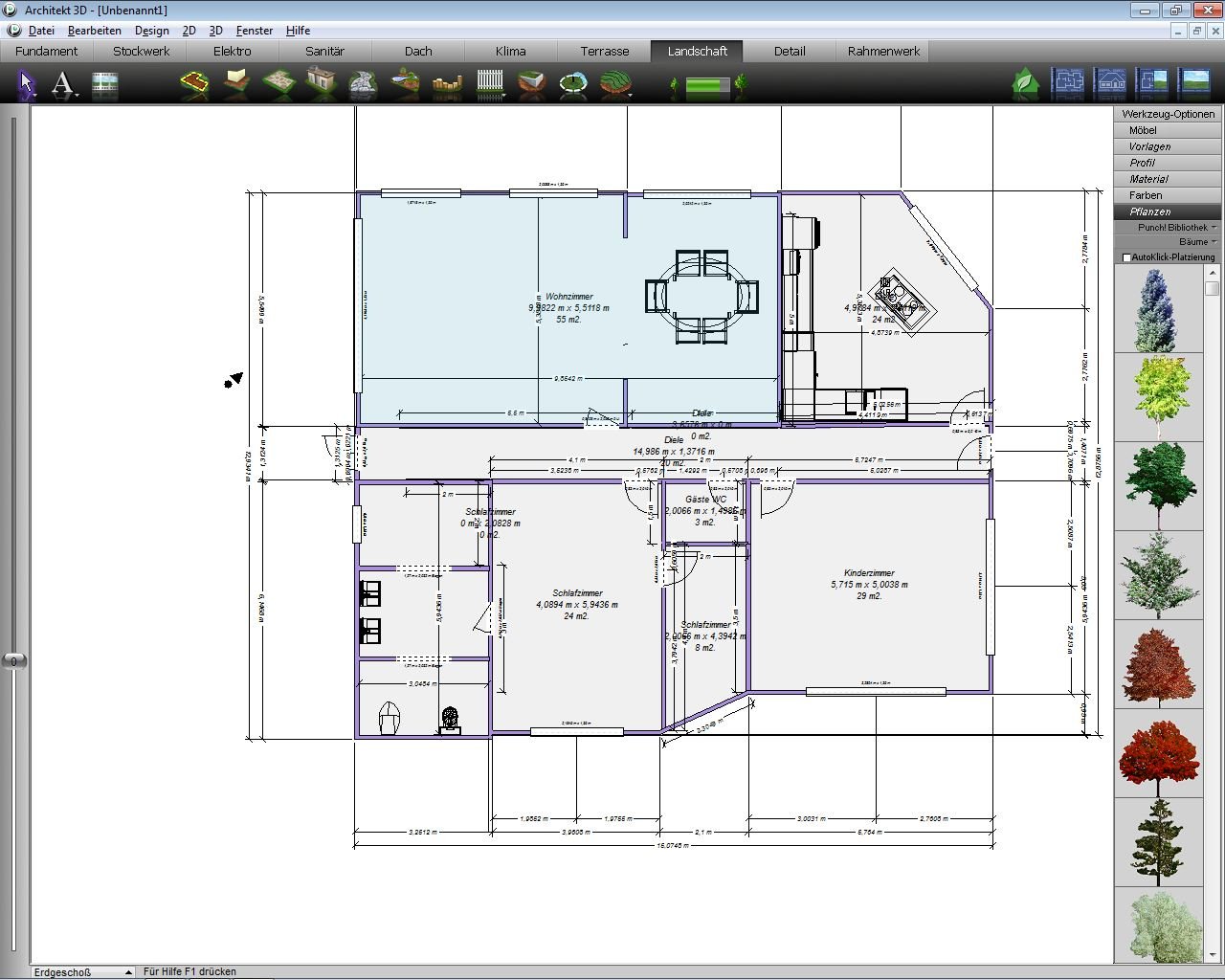Viewport: 1225px width, 980px height.
Task: Switch to the Elektro tab
Action: 233,52
